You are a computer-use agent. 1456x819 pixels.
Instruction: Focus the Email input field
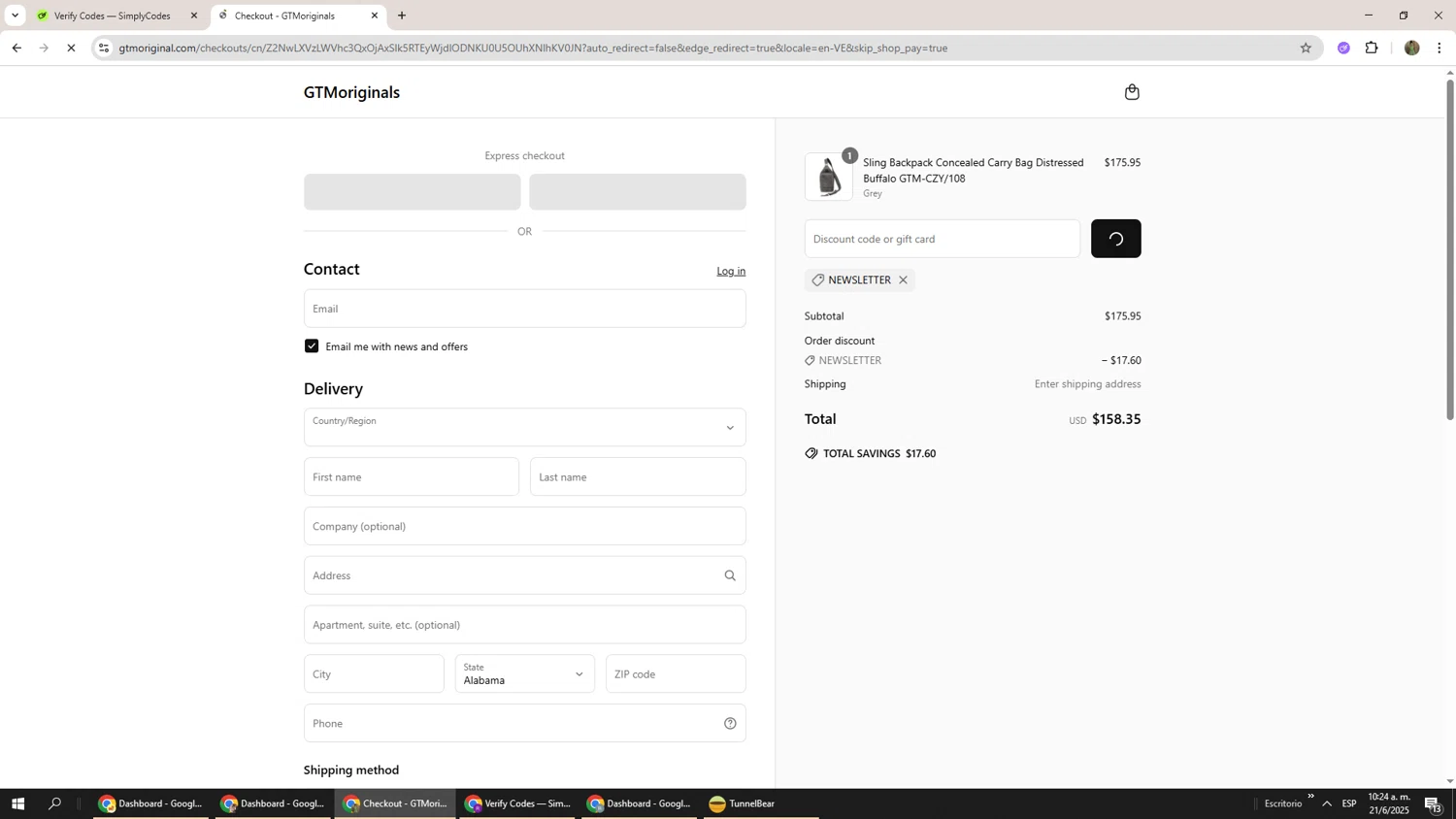[525, 309]
